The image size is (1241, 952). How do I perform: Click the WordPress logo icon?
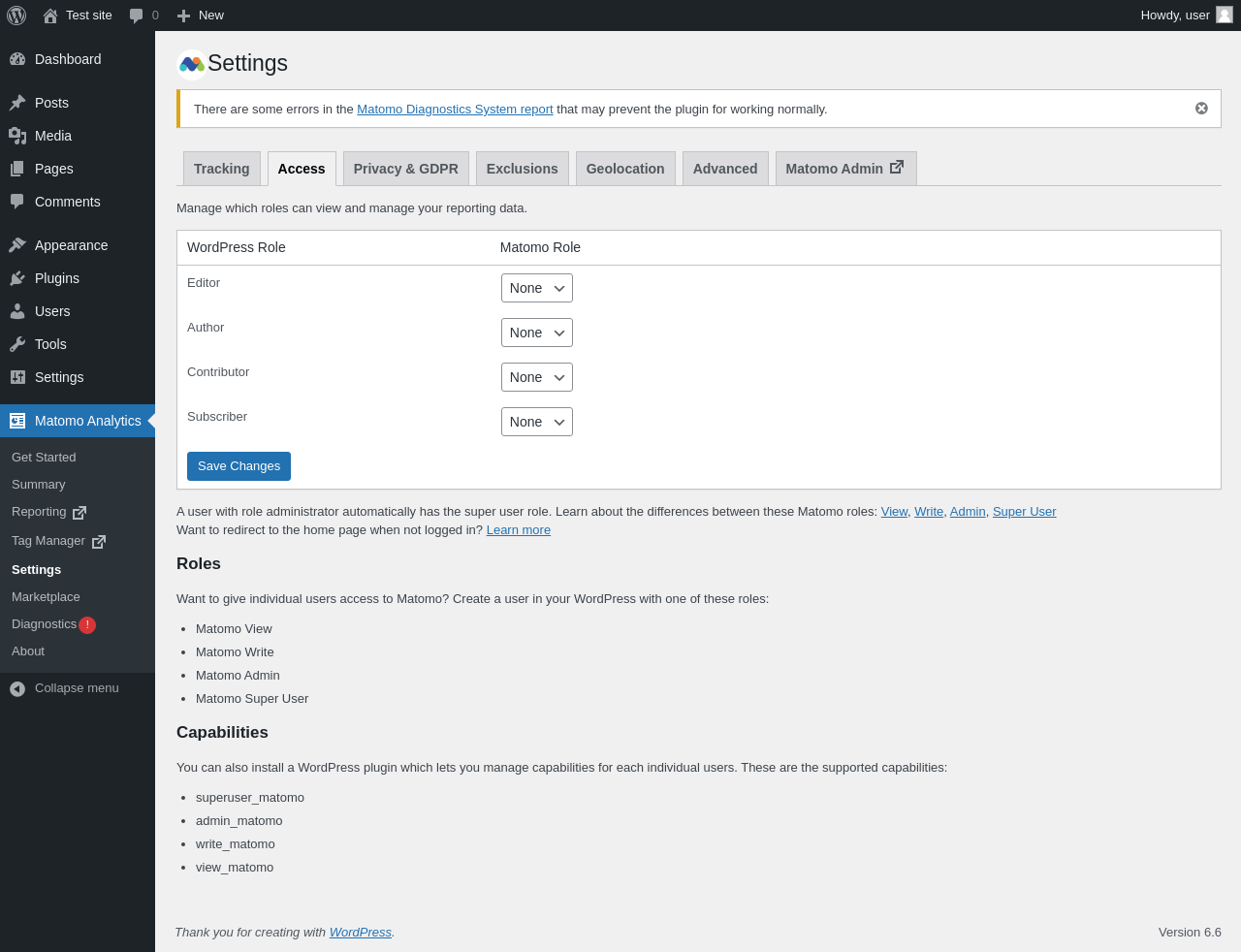coord(16,16)
